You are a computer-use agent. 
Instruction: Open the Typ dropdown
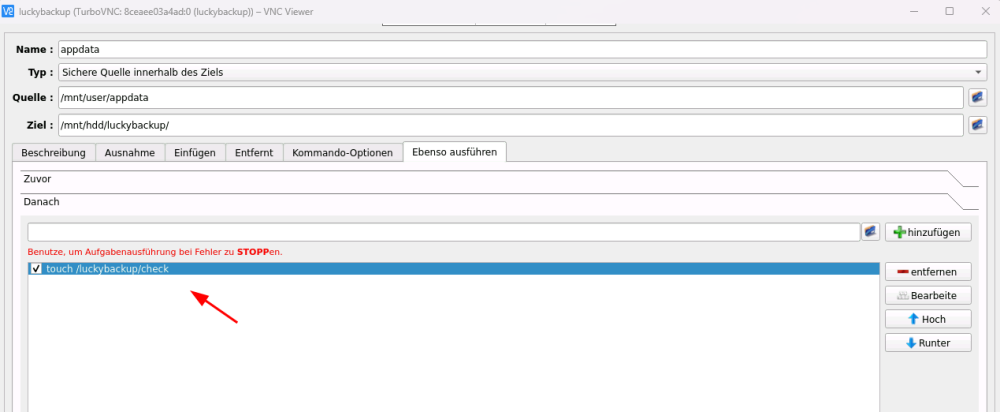tap(522, 72)
